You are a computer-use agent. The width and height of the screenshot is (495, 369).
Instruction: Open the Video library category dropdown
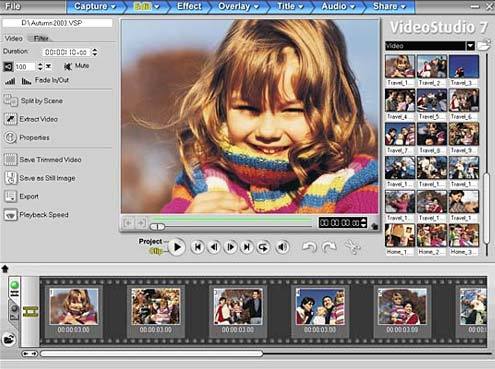coord(470,46)
